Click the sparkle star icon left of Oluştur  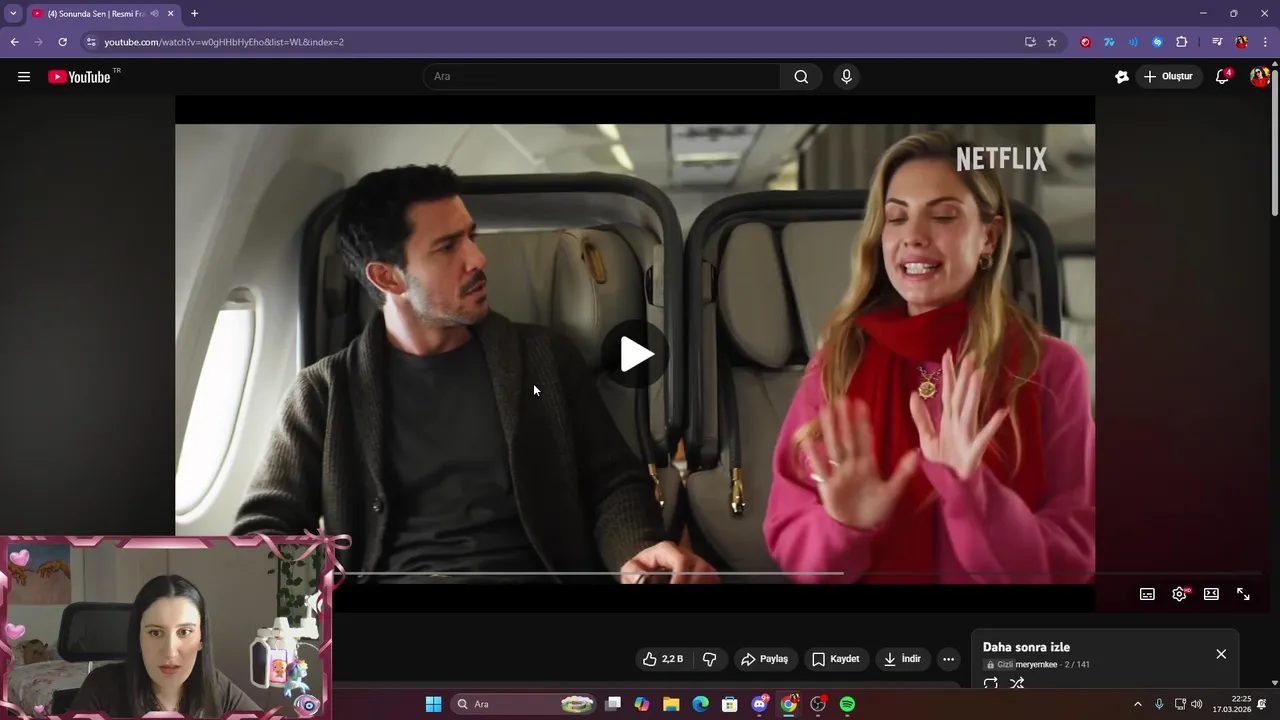point(1122,77)
